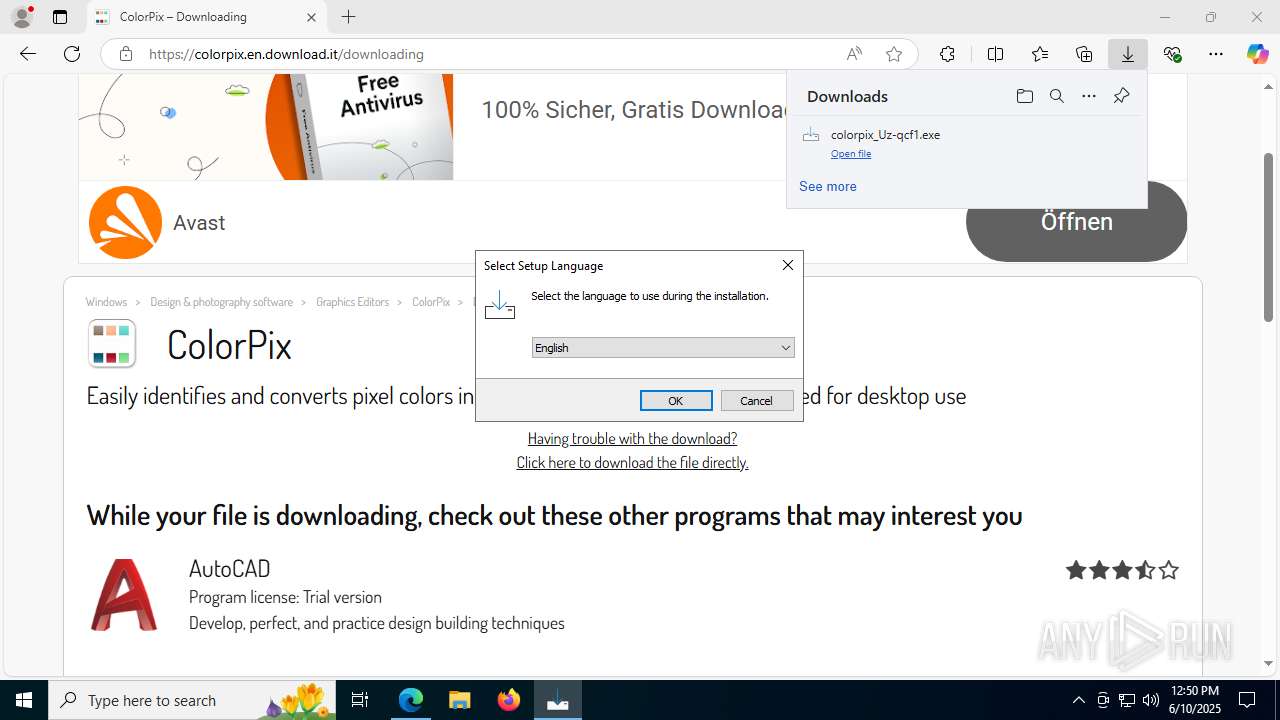Confirm language with OK button
The height and width of the screenshot is (720, 1280).
click(676, 400)
